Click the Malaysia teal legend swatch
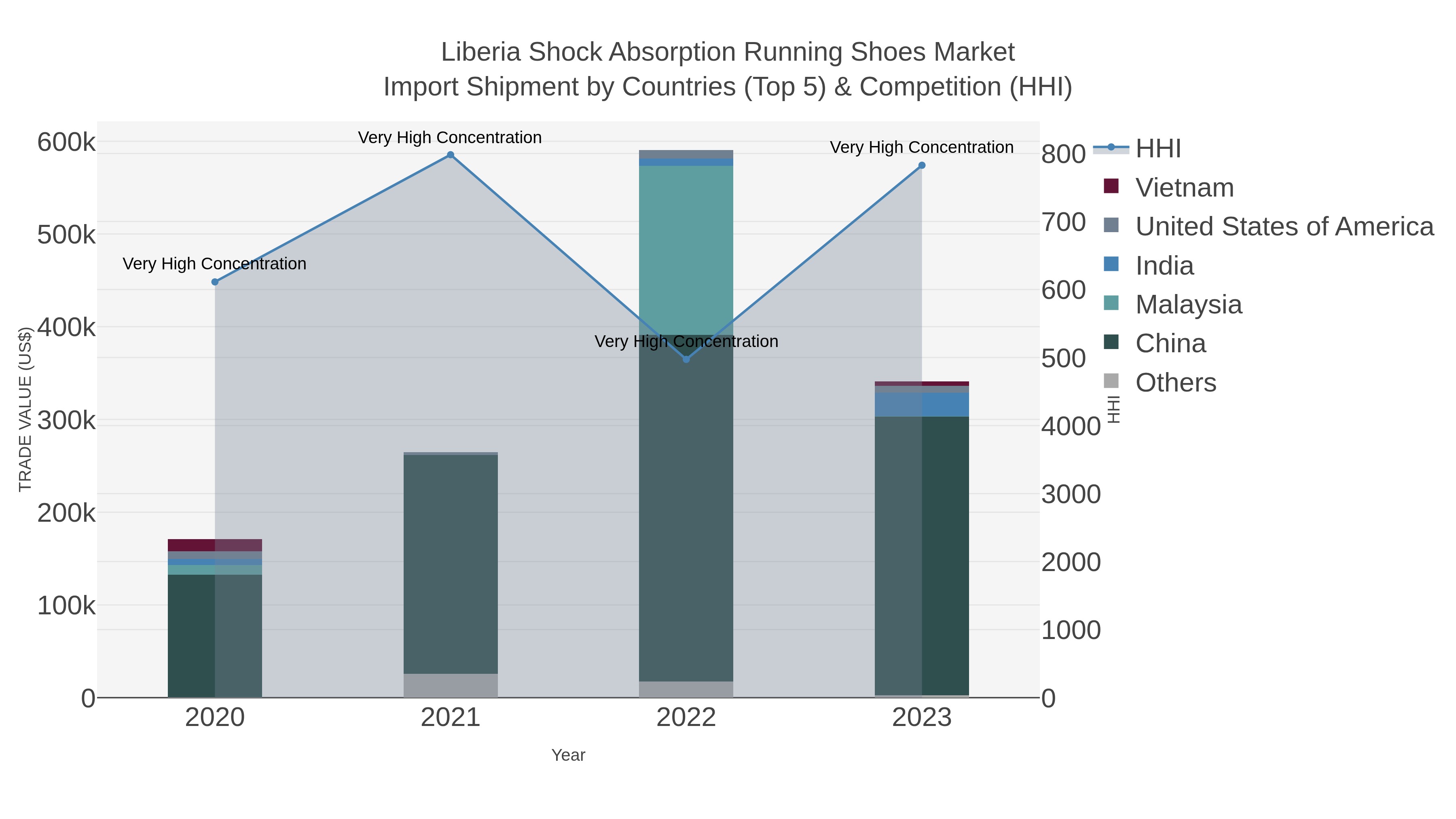This screenshot has height=819, width=1456. tap(1111, 303)
